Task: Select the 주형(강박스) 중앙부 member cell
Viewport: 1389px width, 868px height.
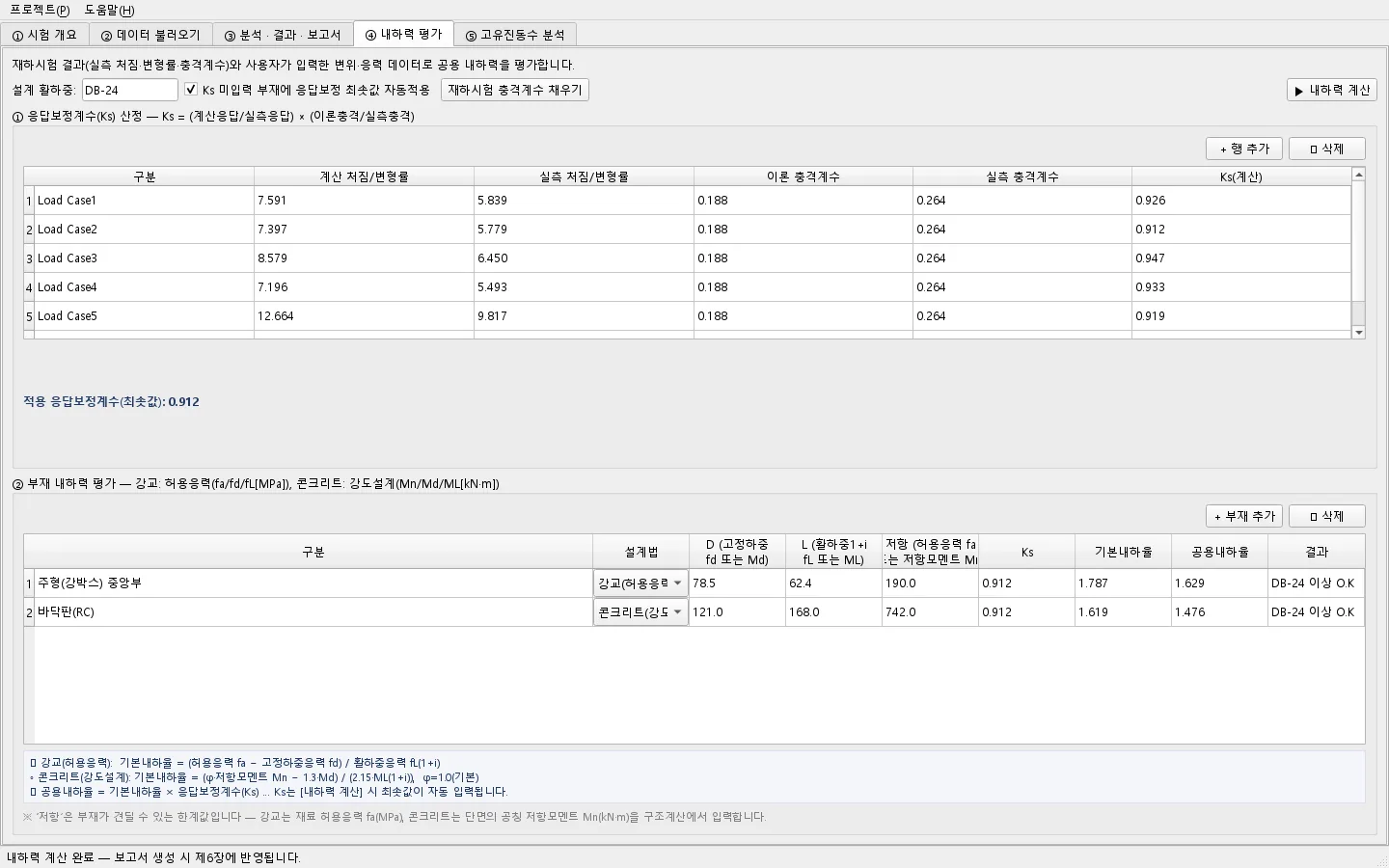Action: 313,583
